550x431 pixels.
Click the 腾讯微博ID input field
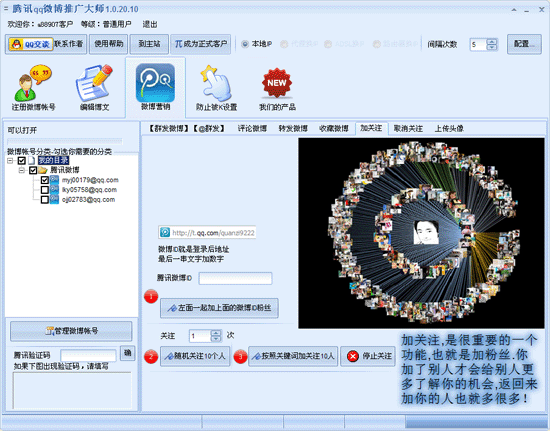point(235,278)
